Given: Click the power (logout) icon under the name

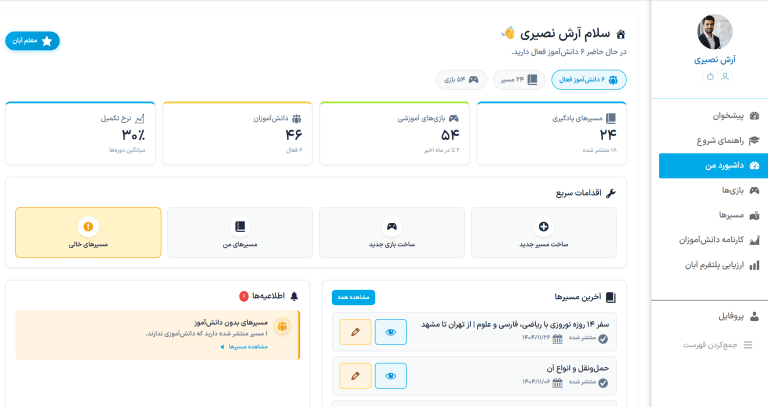Looking at the screenshot, I should click(x=710, y=76).
